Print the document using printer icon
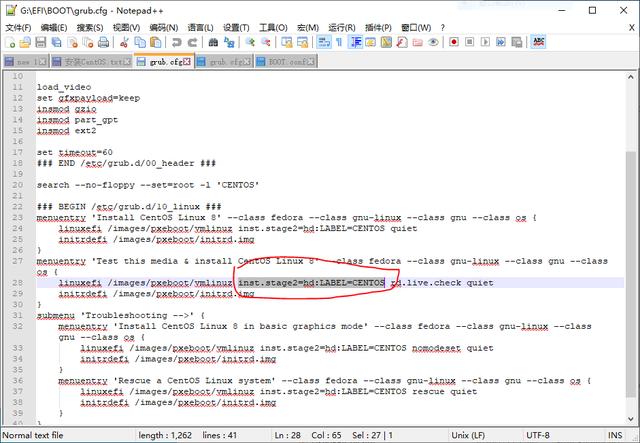Viewport: 640px width, 443px height. click(x=104, y=42)
